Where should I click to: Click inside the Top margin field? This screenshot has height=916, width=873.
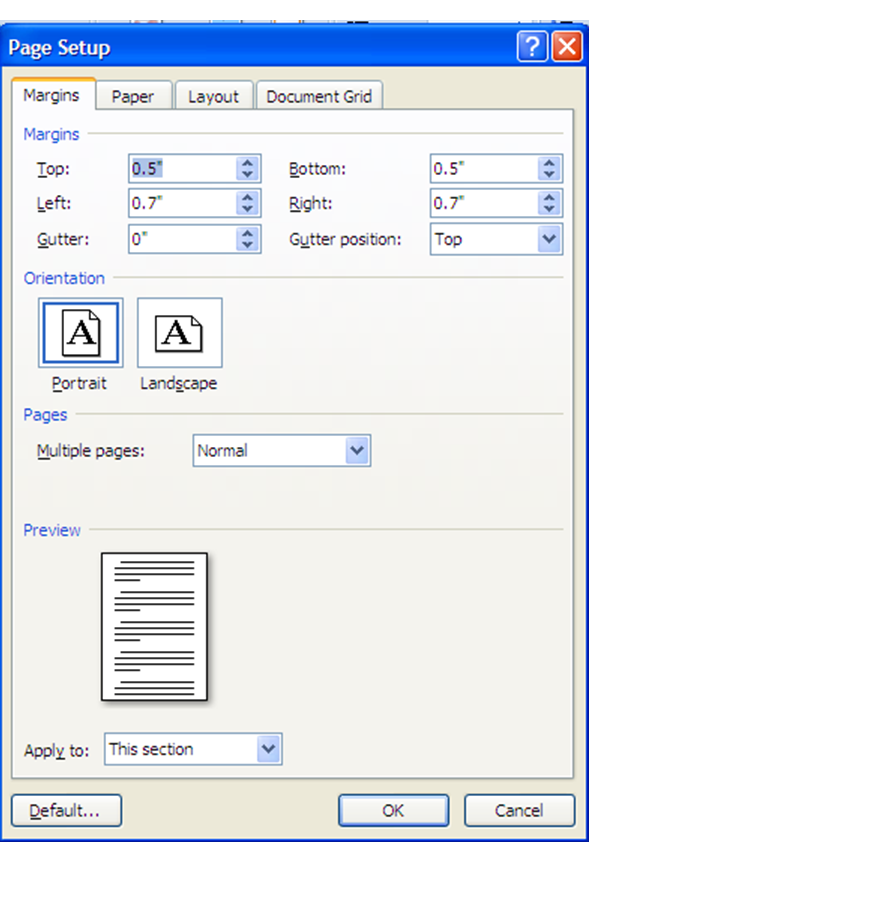pyautogui.click(x=182, y=169)
